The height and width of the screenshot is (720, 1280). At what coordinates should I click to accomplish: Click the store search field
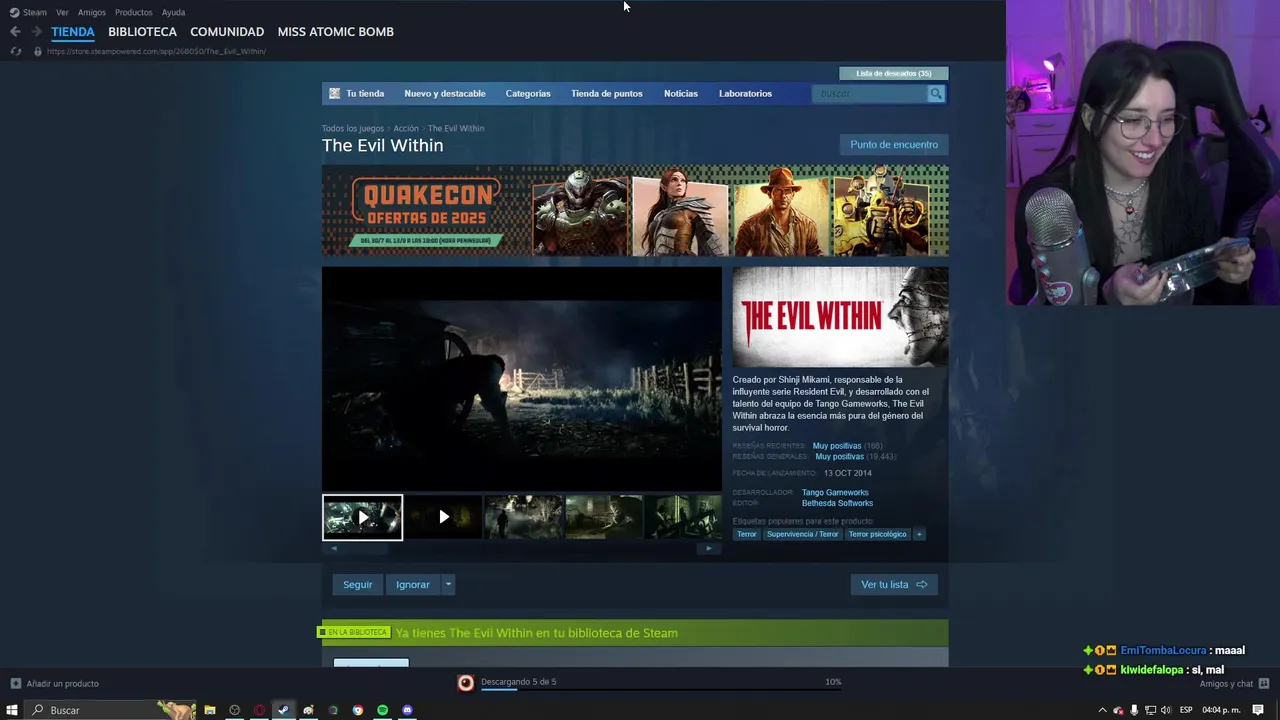click(x=872, y=93)
